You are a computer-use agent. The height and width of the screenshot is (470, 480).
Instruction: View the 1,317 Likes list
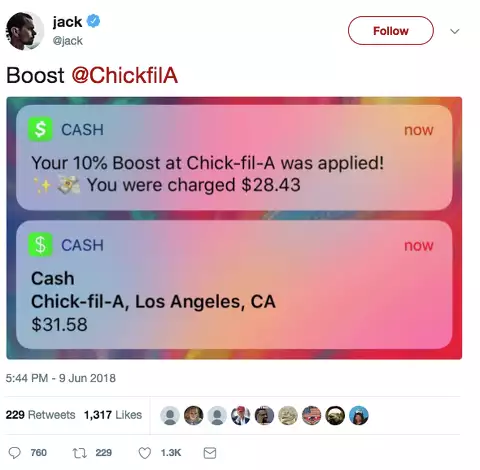(x=113, y=415)
